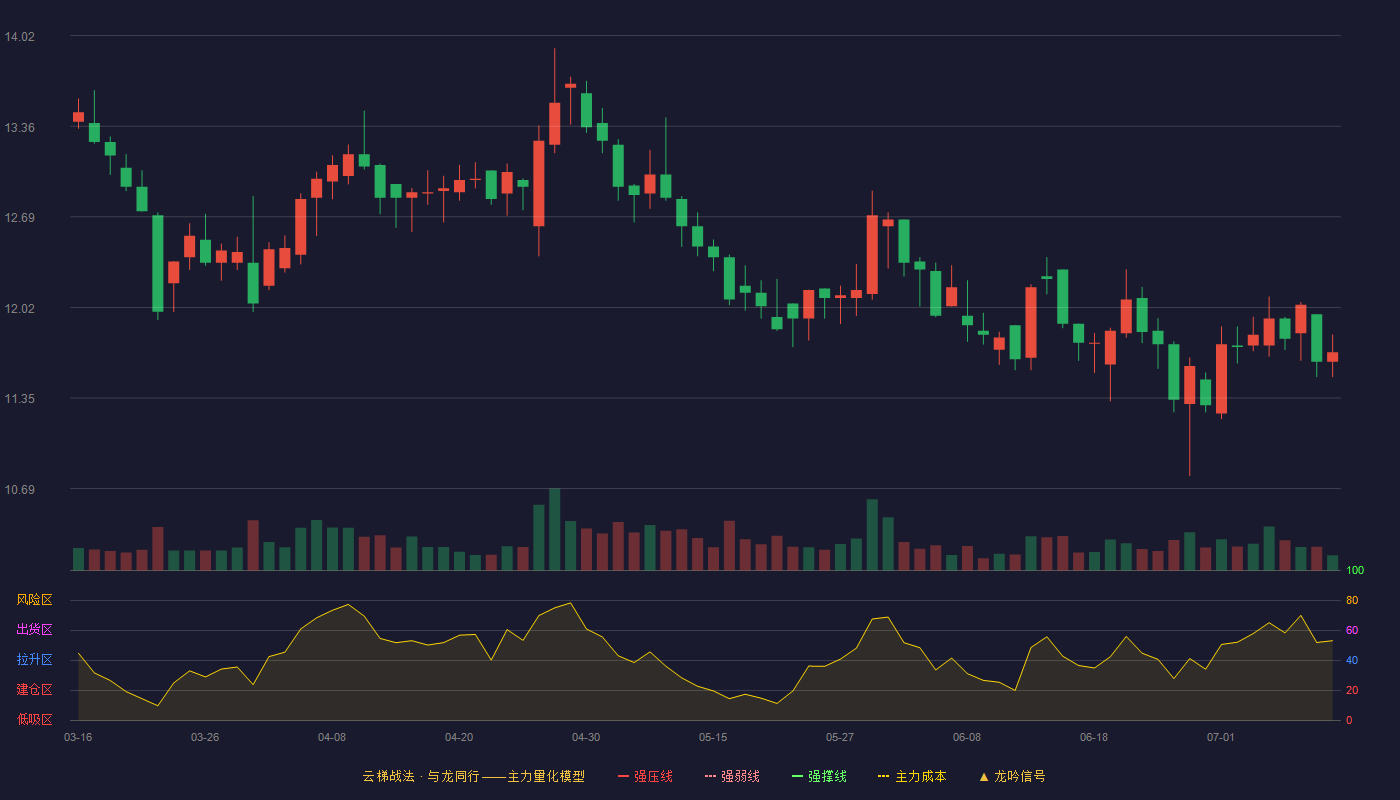The width and height of the screenshot is (1400, 800).
Task: Click the 03-26 date label
Action: [205, 737]
